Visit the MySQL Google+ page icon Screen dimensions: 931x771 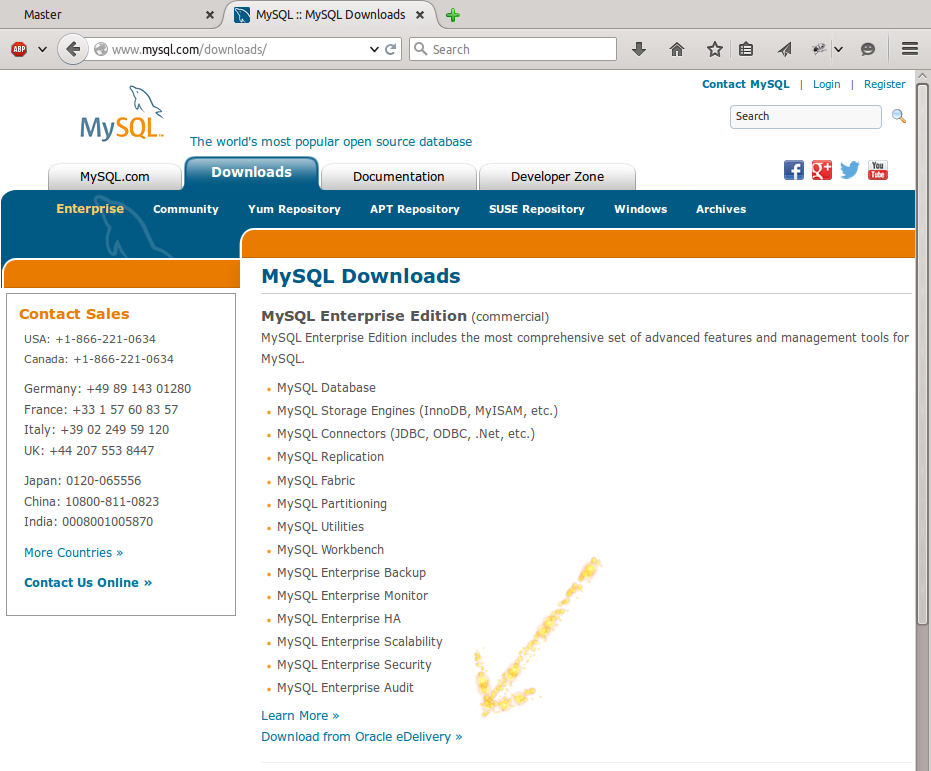click(x=822, y=170)
